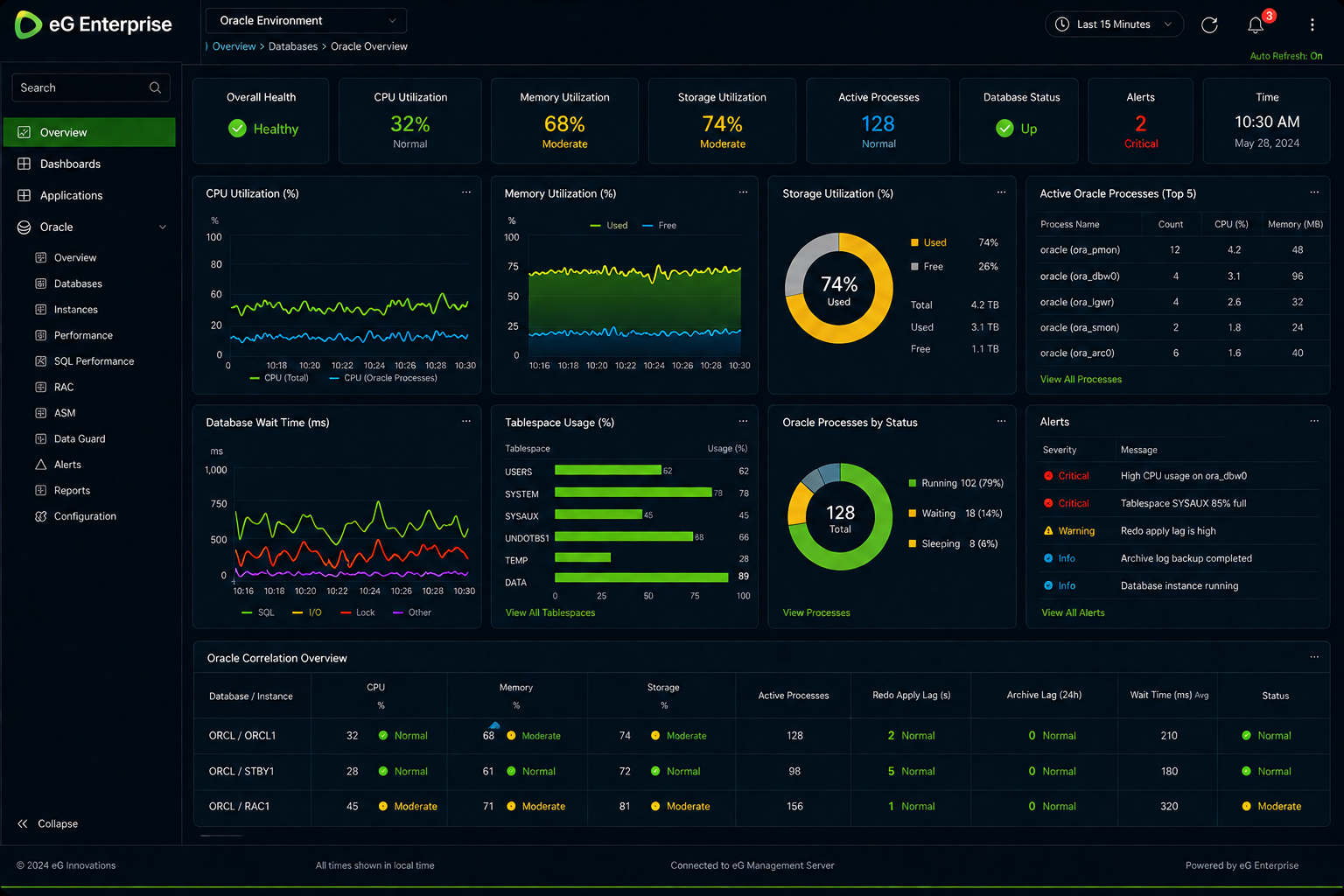Click Tablespace SYSAUX 85% full alert

coord(1183,503)
